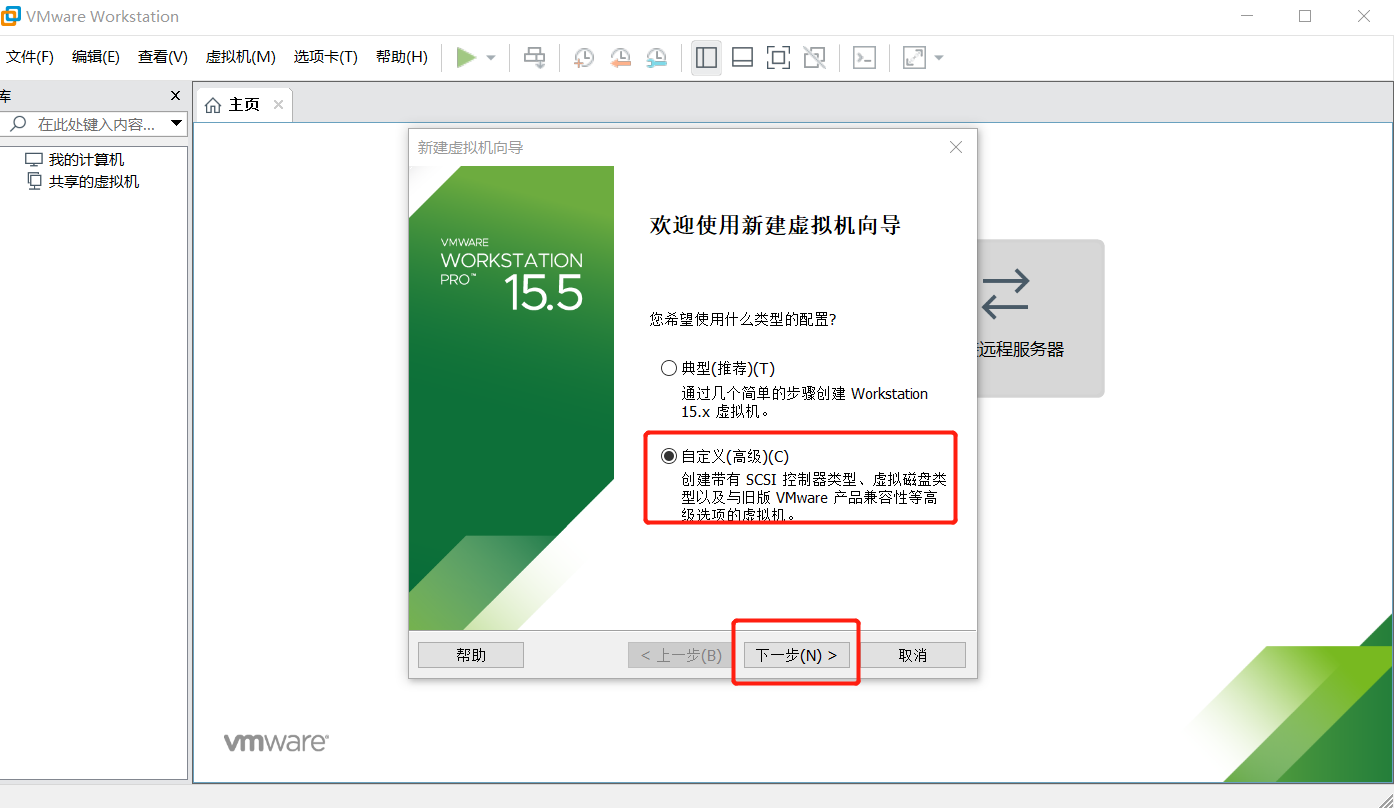Click Send Ctrl+Alt+Del toolbar icon
Screen dimensions: 1394x808
pyautogui.click(x=535, y=58)
